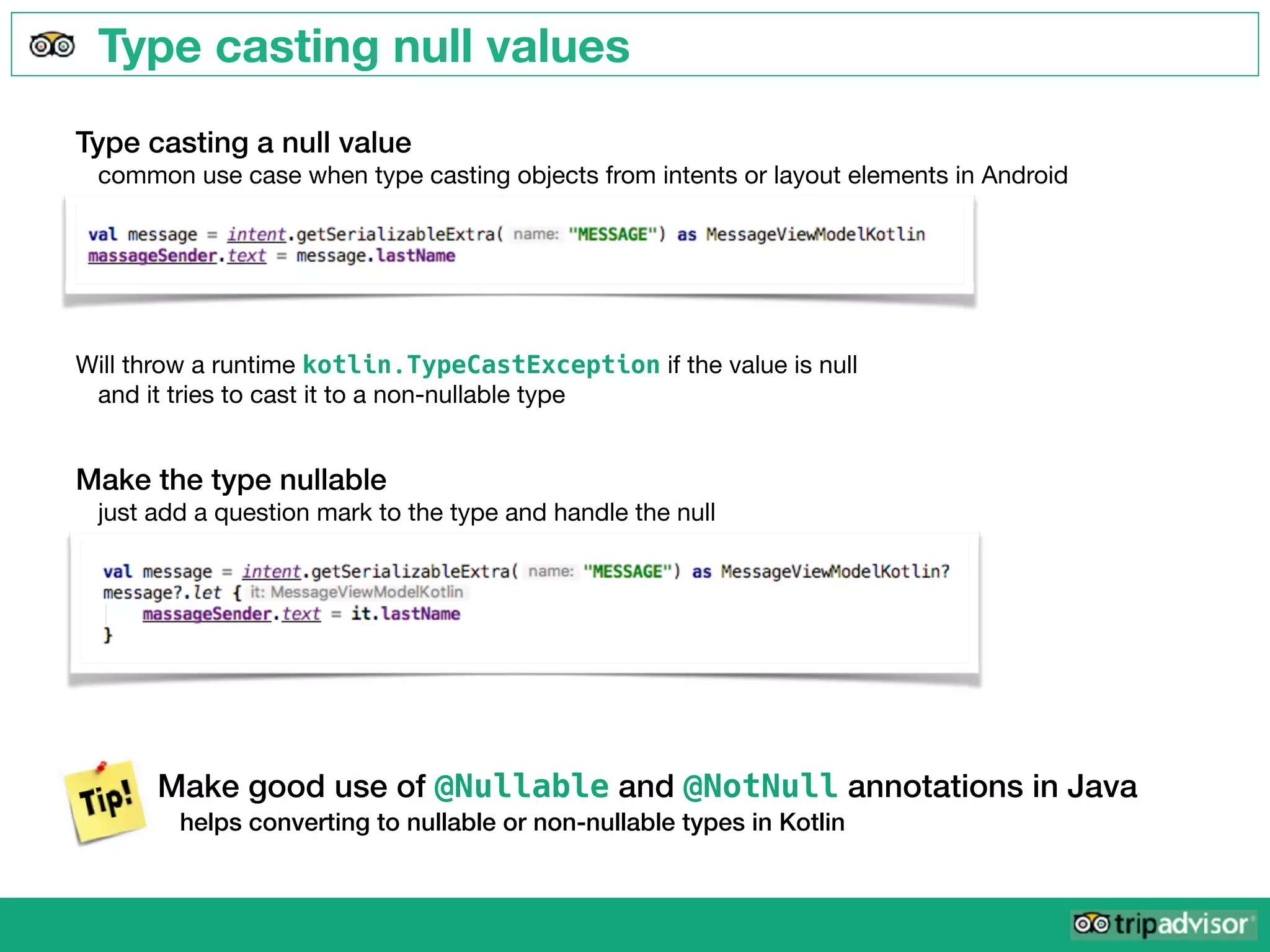
Task: Click 'MessageViewModelKotlin?' nullable type in code
Action: pyautogui.click(x=835, y=571)
